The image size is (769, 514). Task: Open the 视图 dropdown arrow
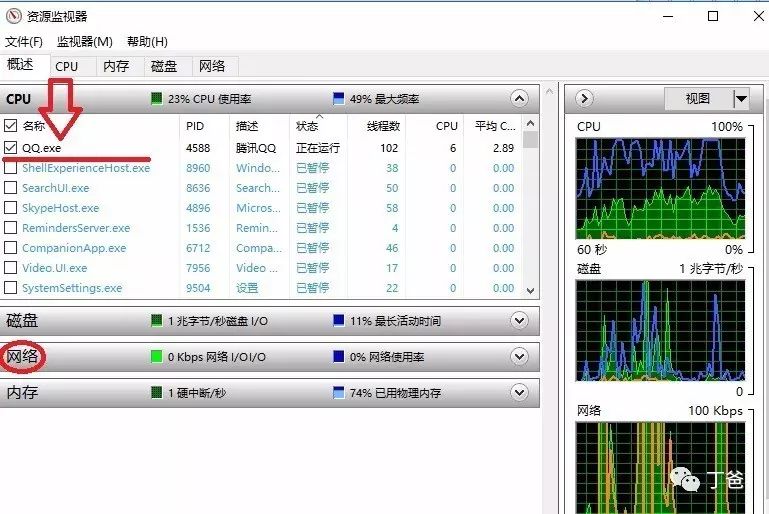(x=741, y=99)
